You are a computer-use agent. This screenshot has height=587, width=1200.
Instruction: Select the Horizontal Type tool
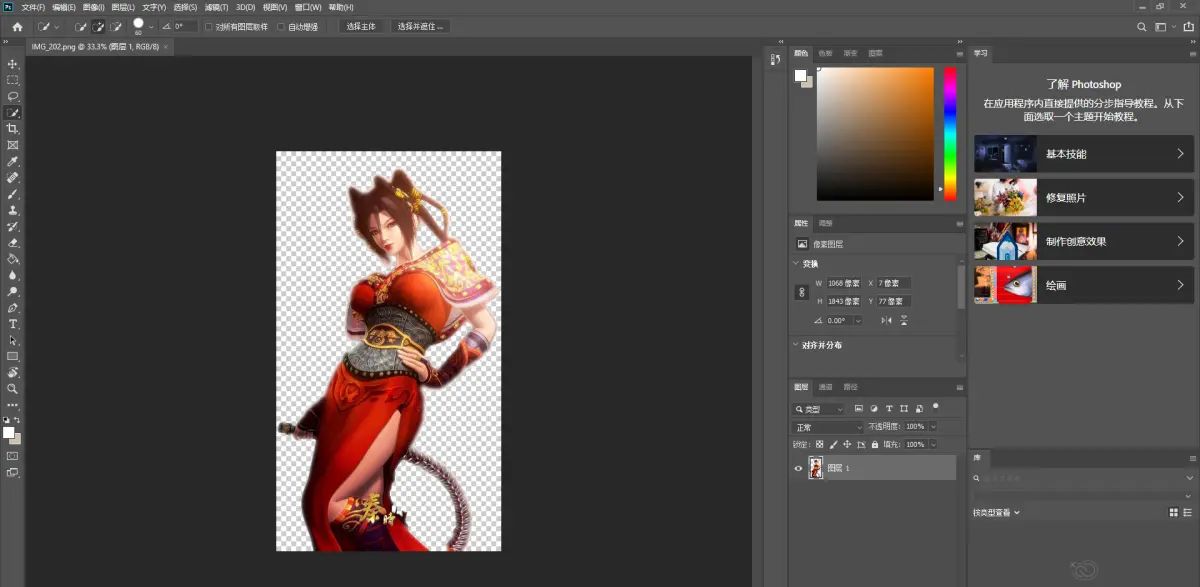pos(13,324)
